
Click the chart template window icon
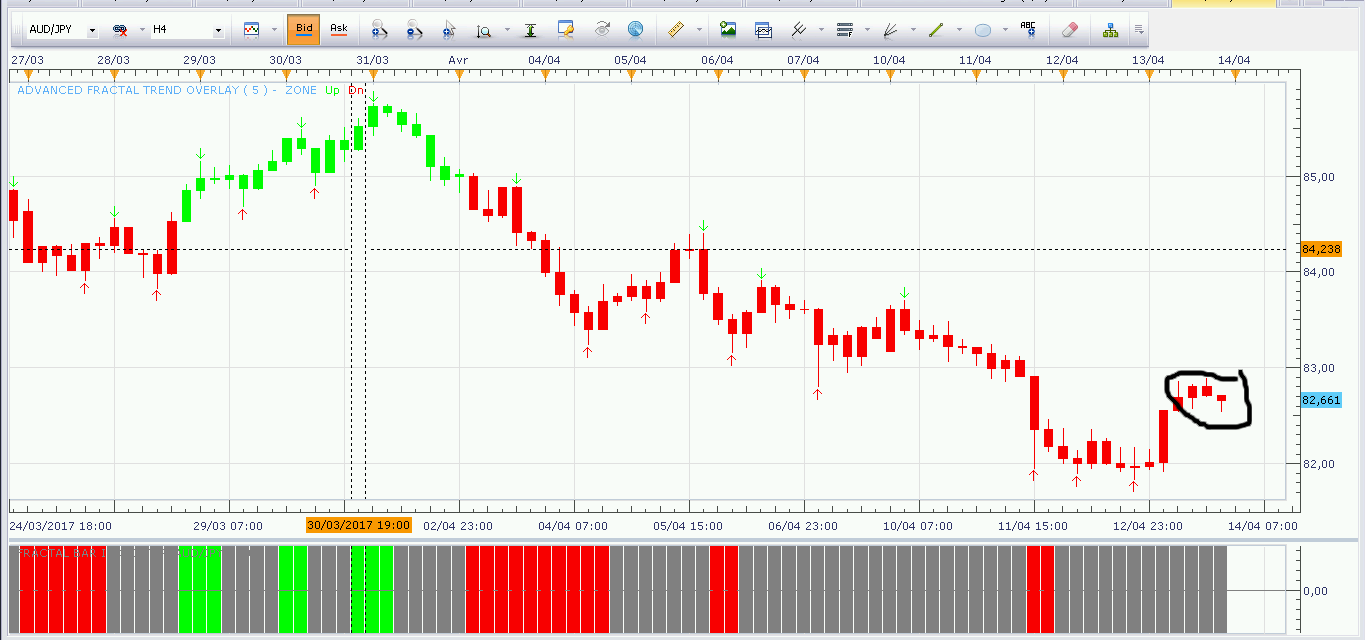[x=763, y=30]
